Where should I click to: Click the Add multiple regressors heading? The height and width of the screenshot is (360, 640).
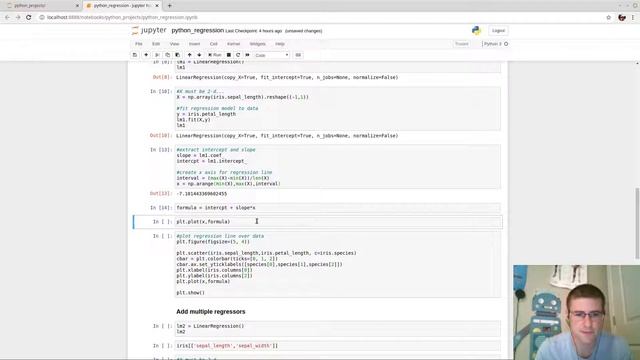211,311
